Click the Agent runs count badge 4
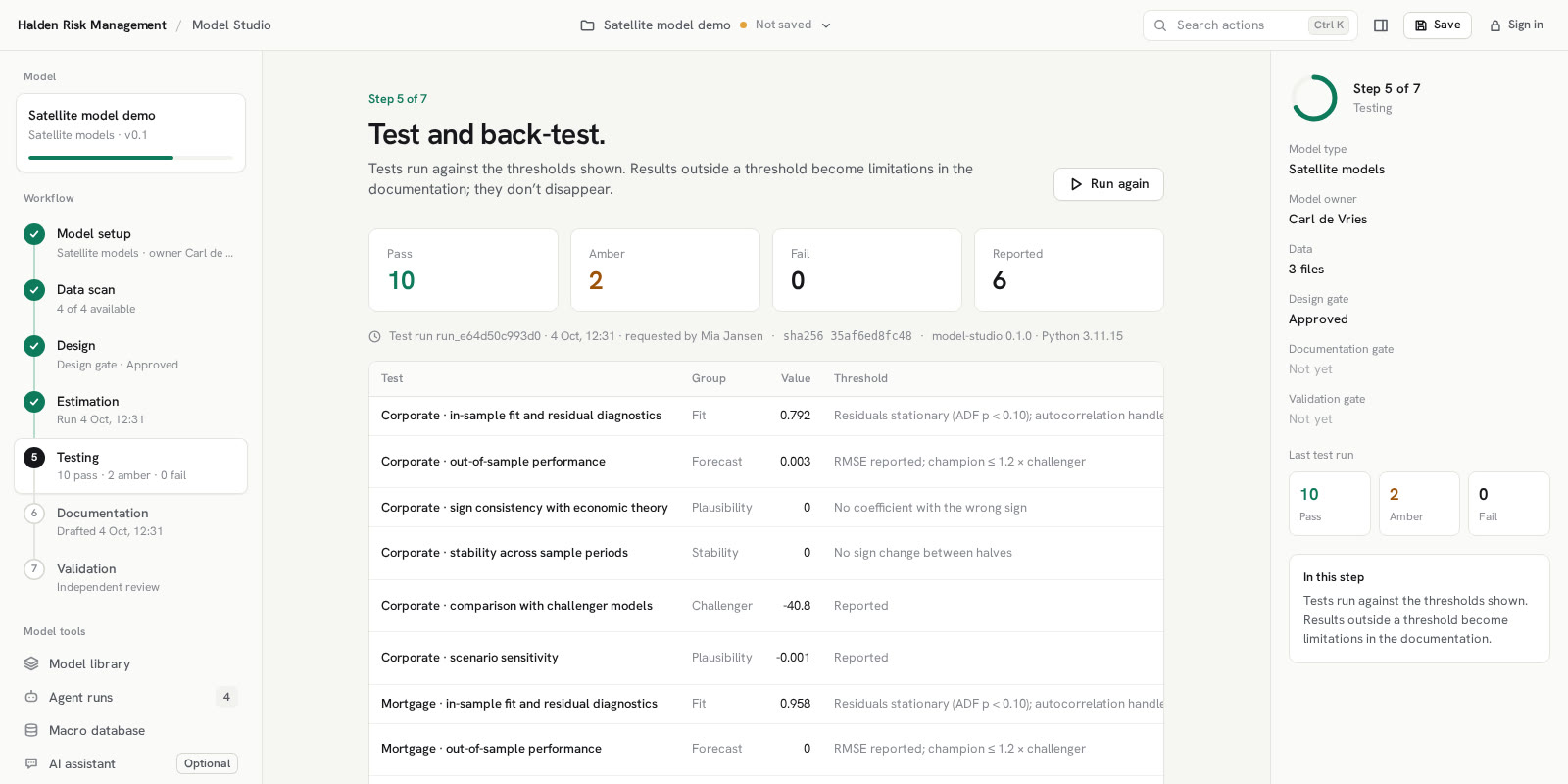 pyautogui.click(x=226, y=697)
